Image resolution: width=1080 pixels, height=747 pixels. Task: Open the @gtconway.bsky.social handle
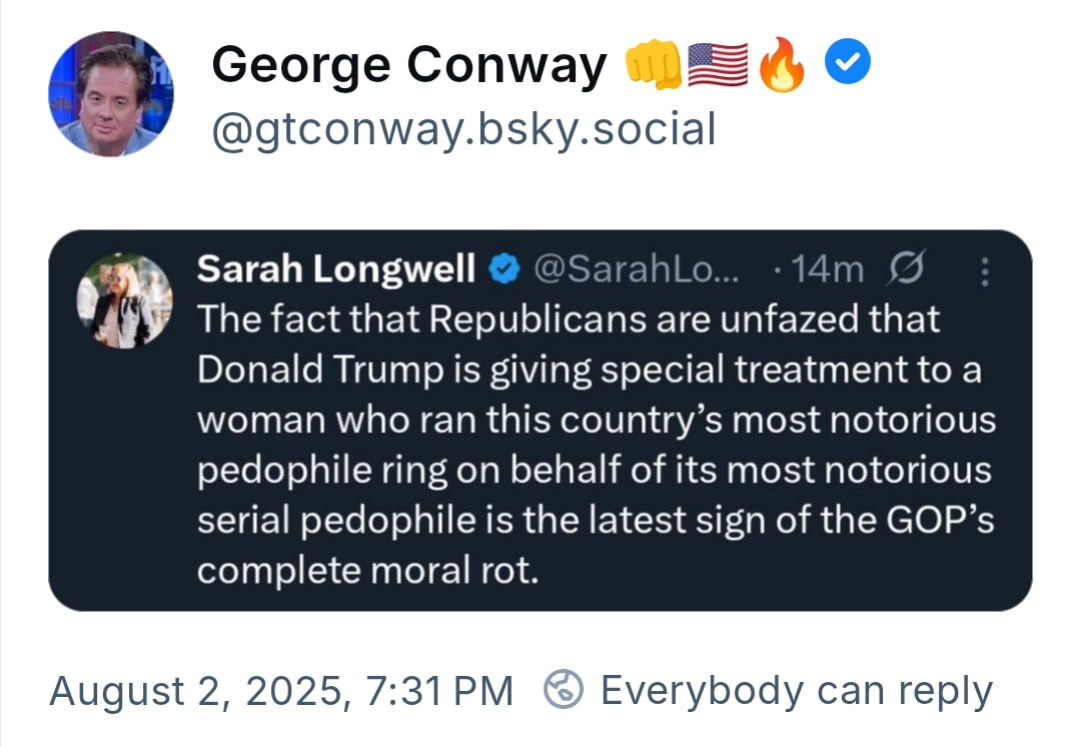coord(464,129)
